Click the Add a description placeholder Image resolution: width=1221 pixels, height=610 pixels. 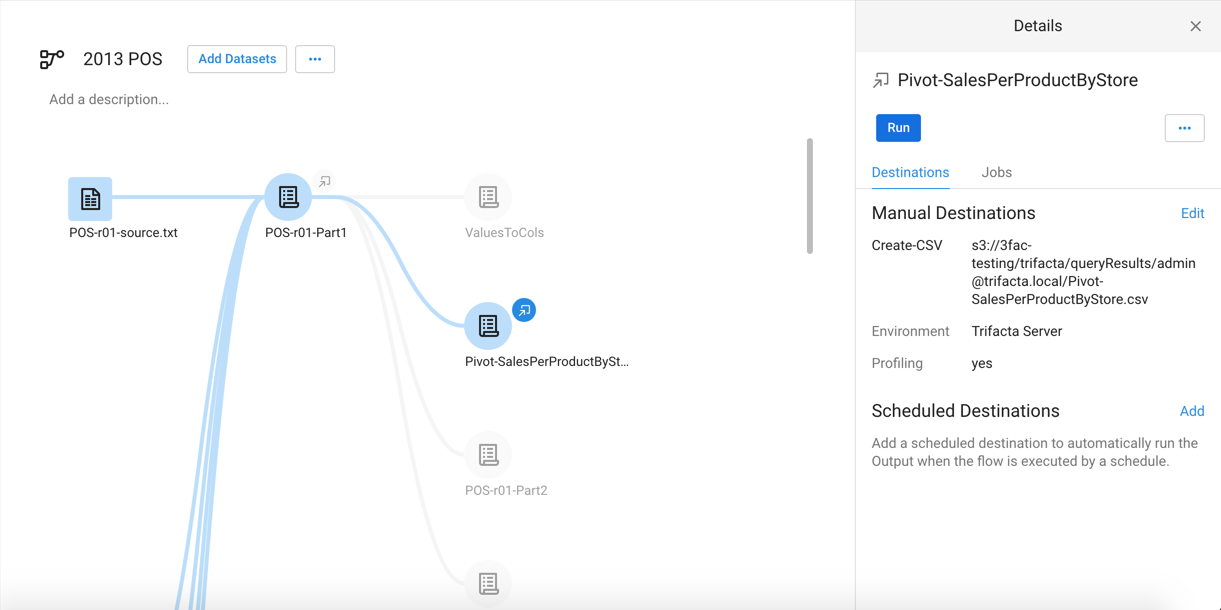click(108, 99)
